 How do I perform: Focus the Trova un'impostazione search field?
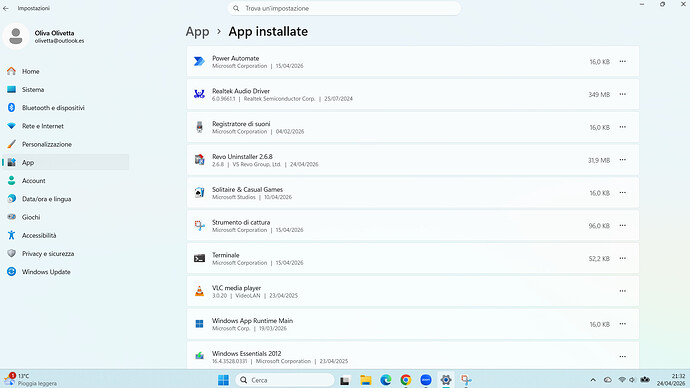tap(344, 8)
